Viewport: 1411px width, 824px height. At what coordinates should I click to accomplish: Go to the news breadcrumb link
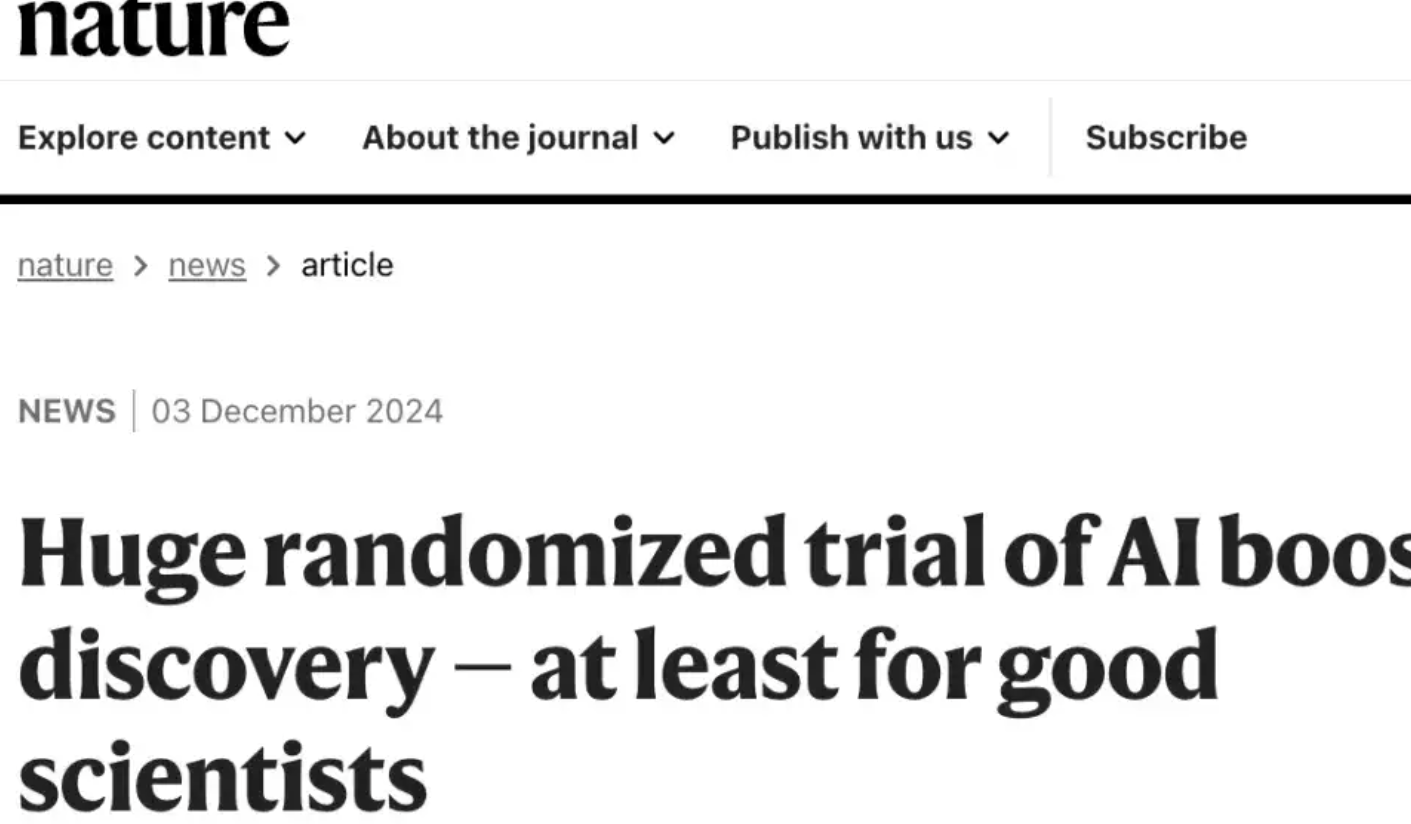pyautogui.click(x=207, y=265)
